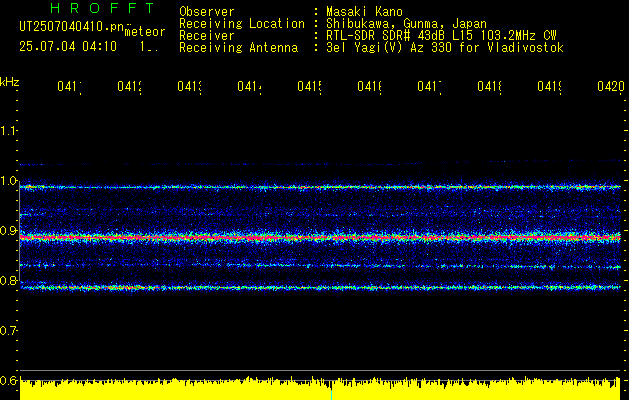The width and height of the screenshot is (629, 400).
Task: Click the strong red signal line near 0.89 kHz
Action: pos(320,238)
